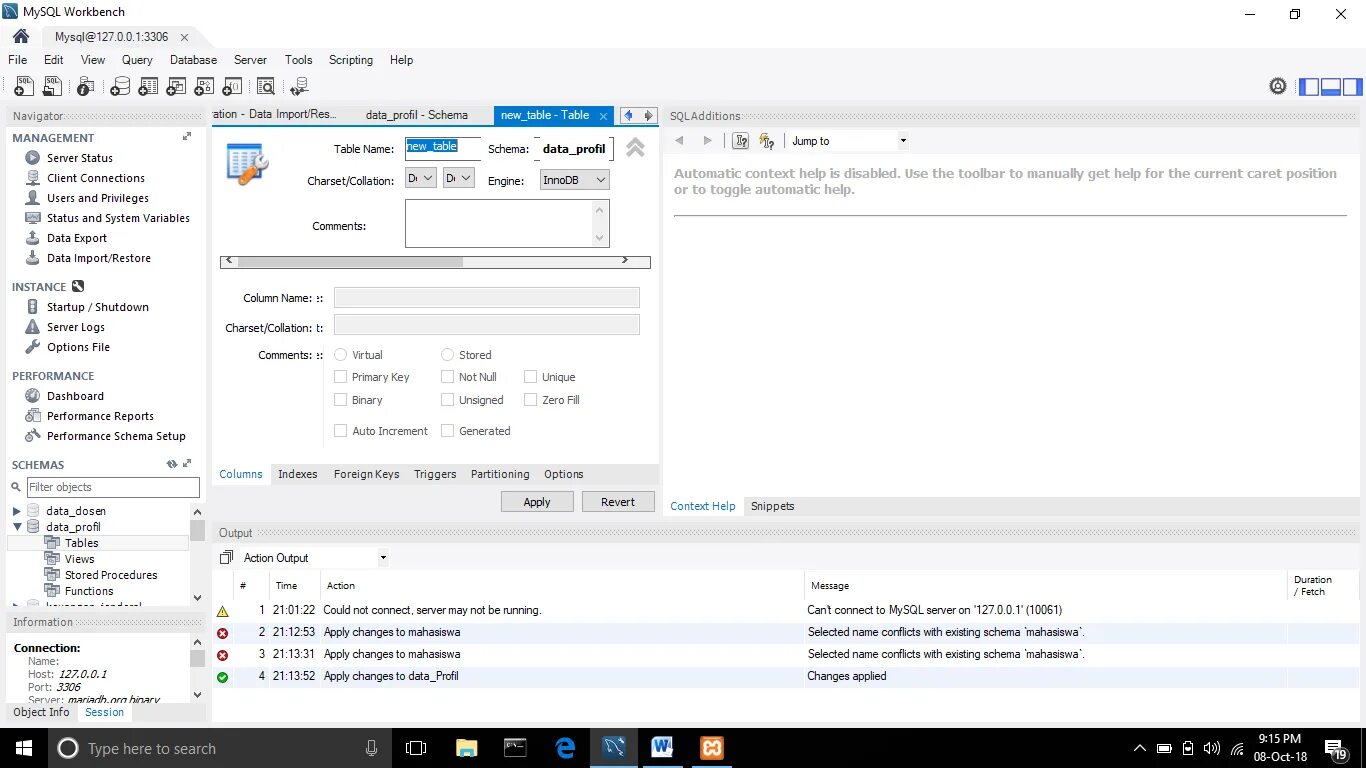Create a new schema icon
1366x768 pixels.
tap(119, 87)
